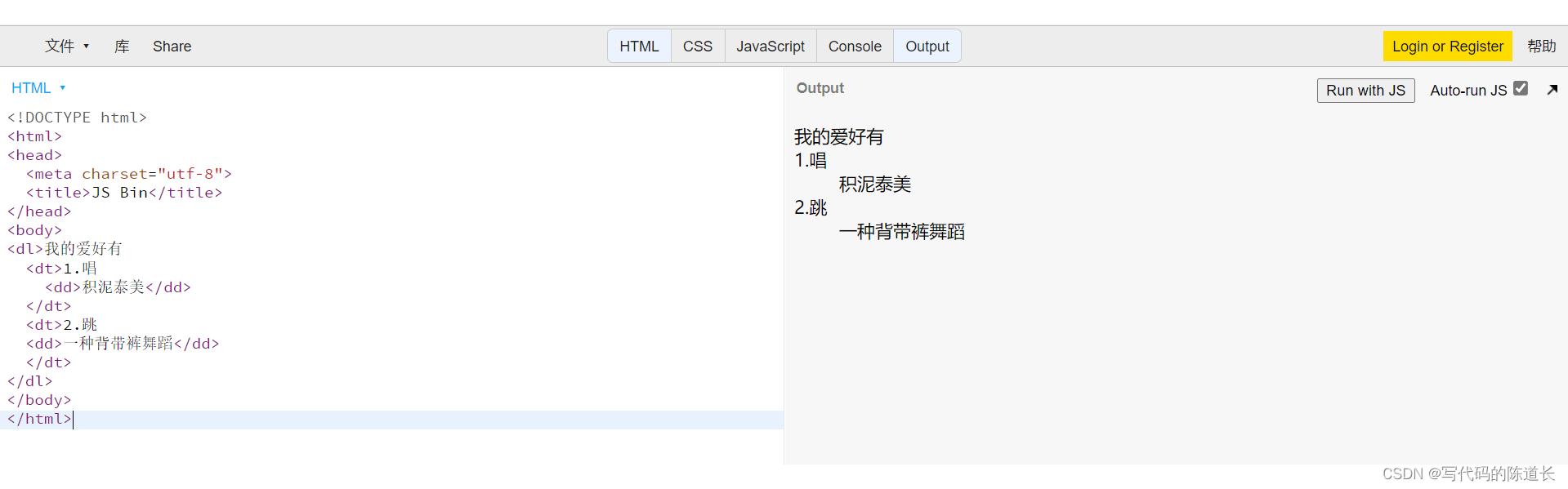Image resolution: width=1568 pixels, height=489 pixels.
Task: Click the <dd>积泥泰美</dd> code line
Action: (118, 287)
